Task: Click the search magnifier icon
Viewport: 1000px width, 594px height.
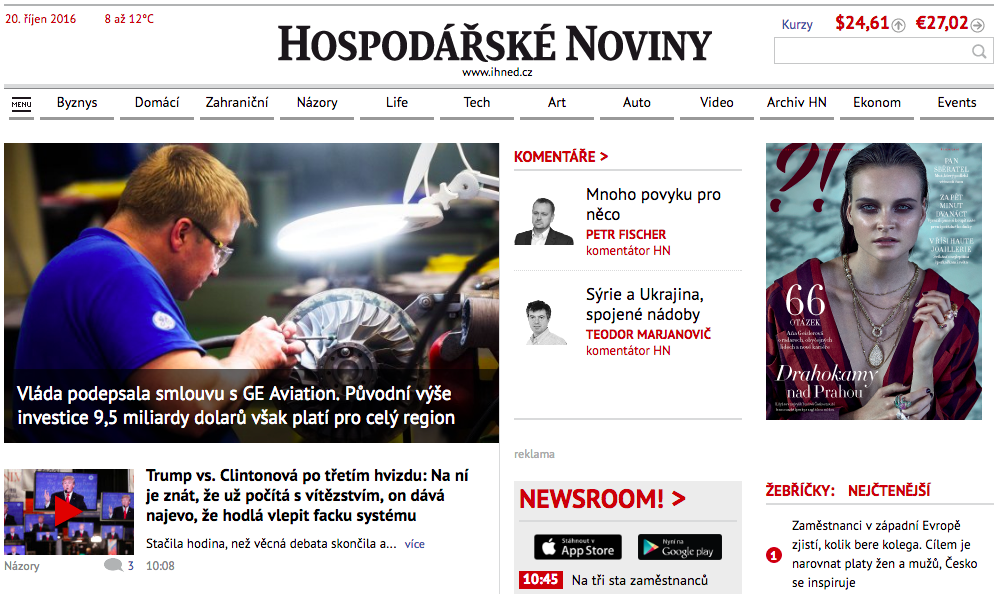Action: tap(979, 51)
